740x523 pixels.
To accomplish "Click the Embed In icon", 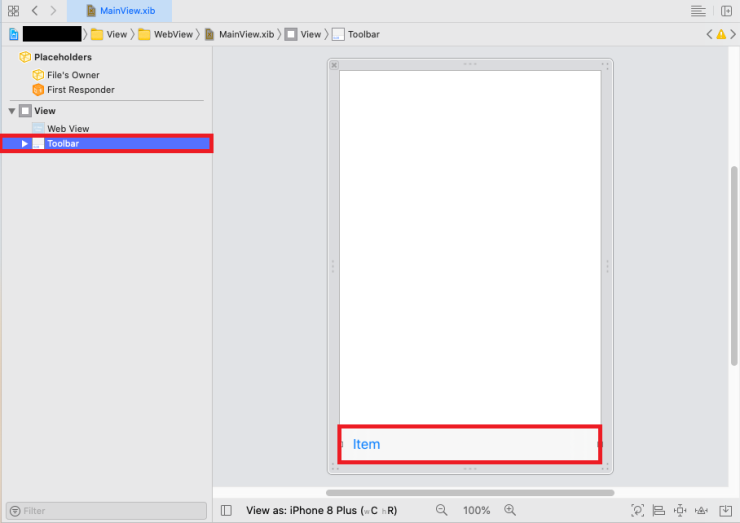I will tap(726, 510).
